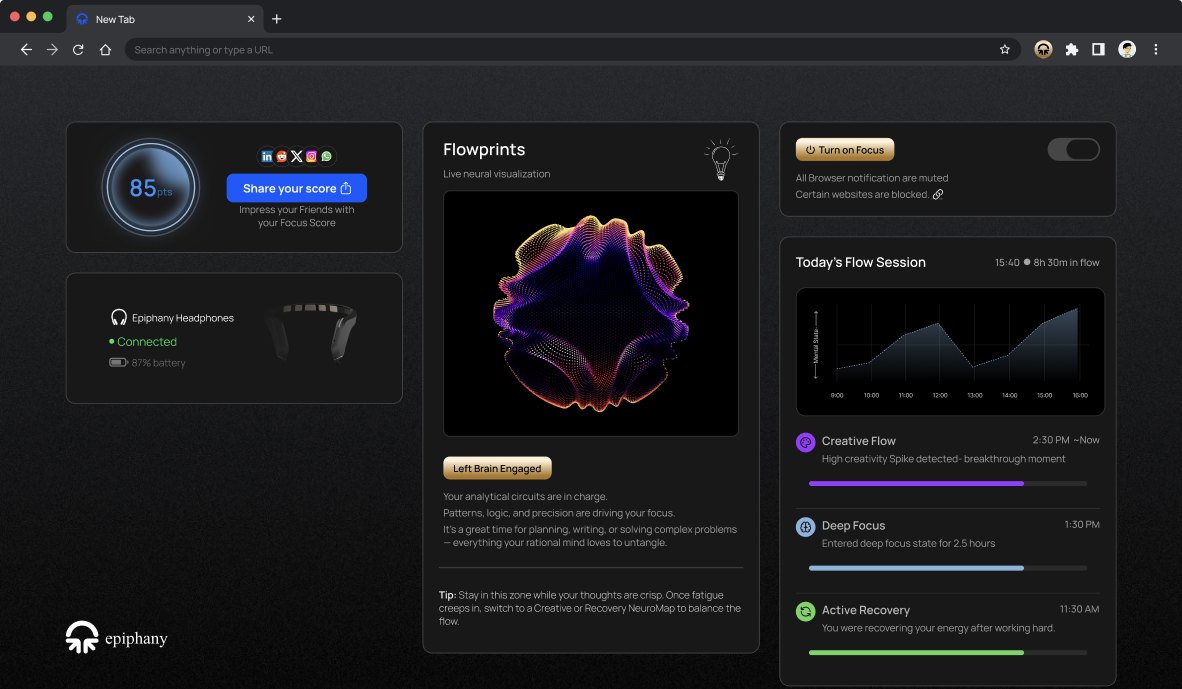Share score on Reddit
Image resolution: width=1182 pixels, height=689 pixels.
point(282,156)
